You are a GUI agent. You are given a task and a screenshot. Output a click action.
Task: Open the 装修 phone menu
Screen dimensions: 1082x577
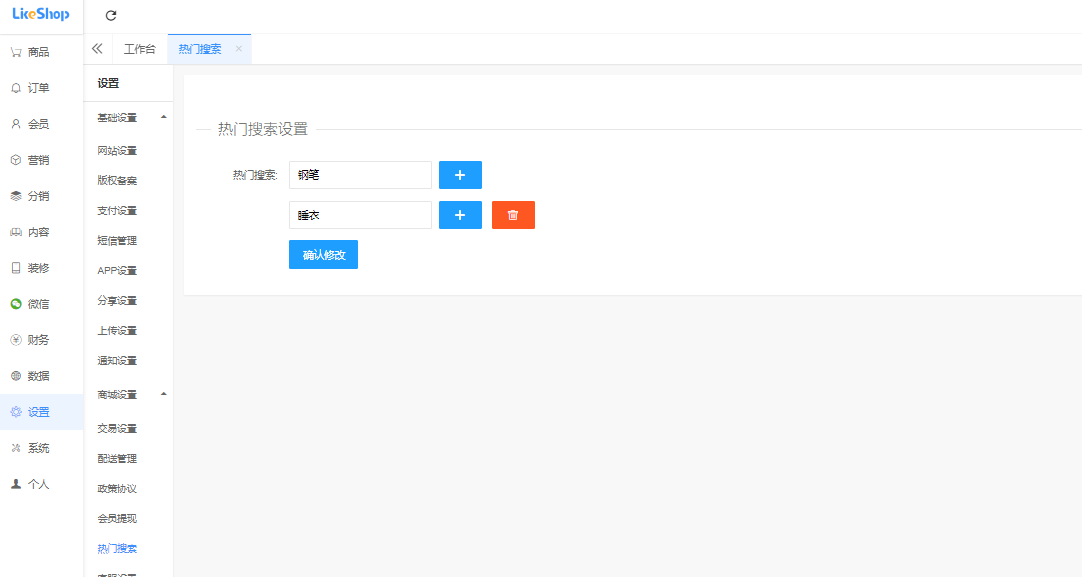41,268
